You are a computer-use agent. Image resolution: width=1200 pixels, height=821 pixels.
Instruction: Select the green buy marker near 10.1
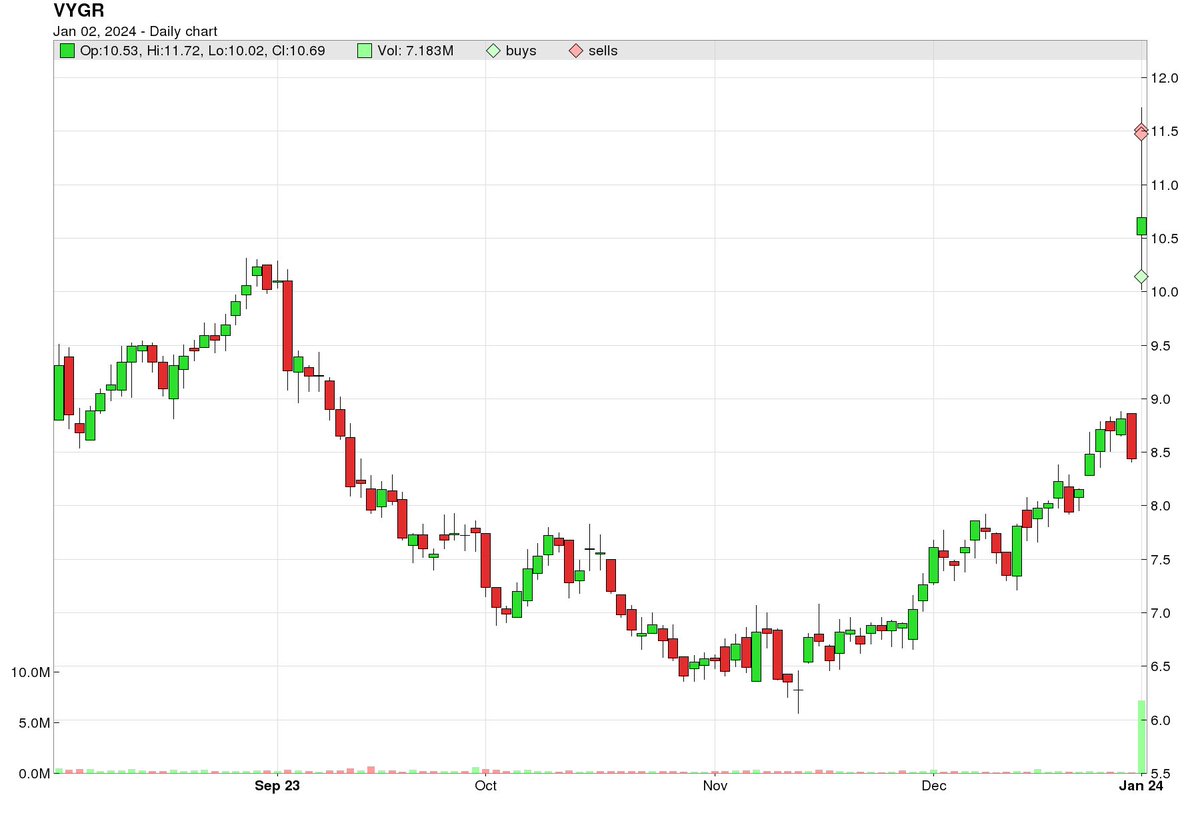1141,276
